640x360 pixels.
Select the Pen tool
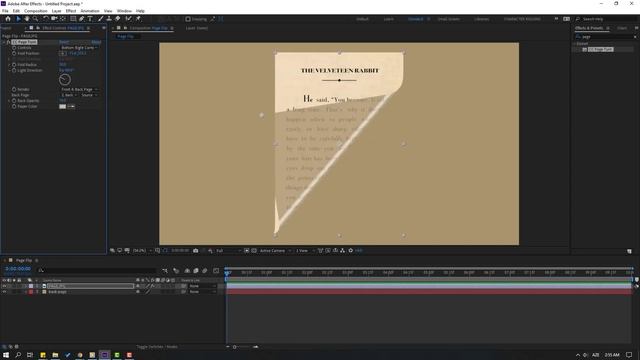(82, 19)
